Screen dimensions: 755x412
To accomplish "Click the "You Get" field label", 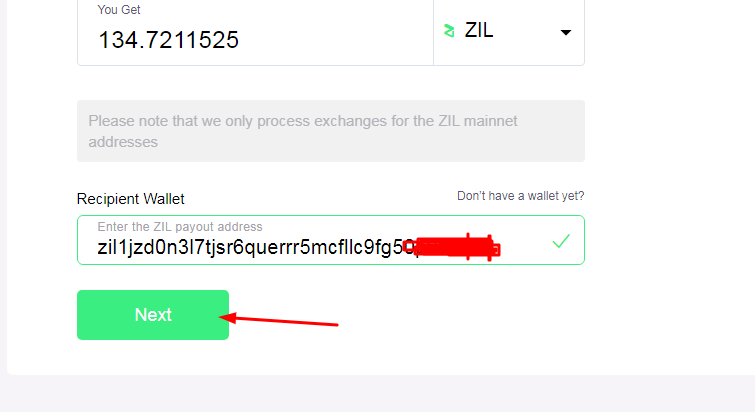I will coord(118,10).
